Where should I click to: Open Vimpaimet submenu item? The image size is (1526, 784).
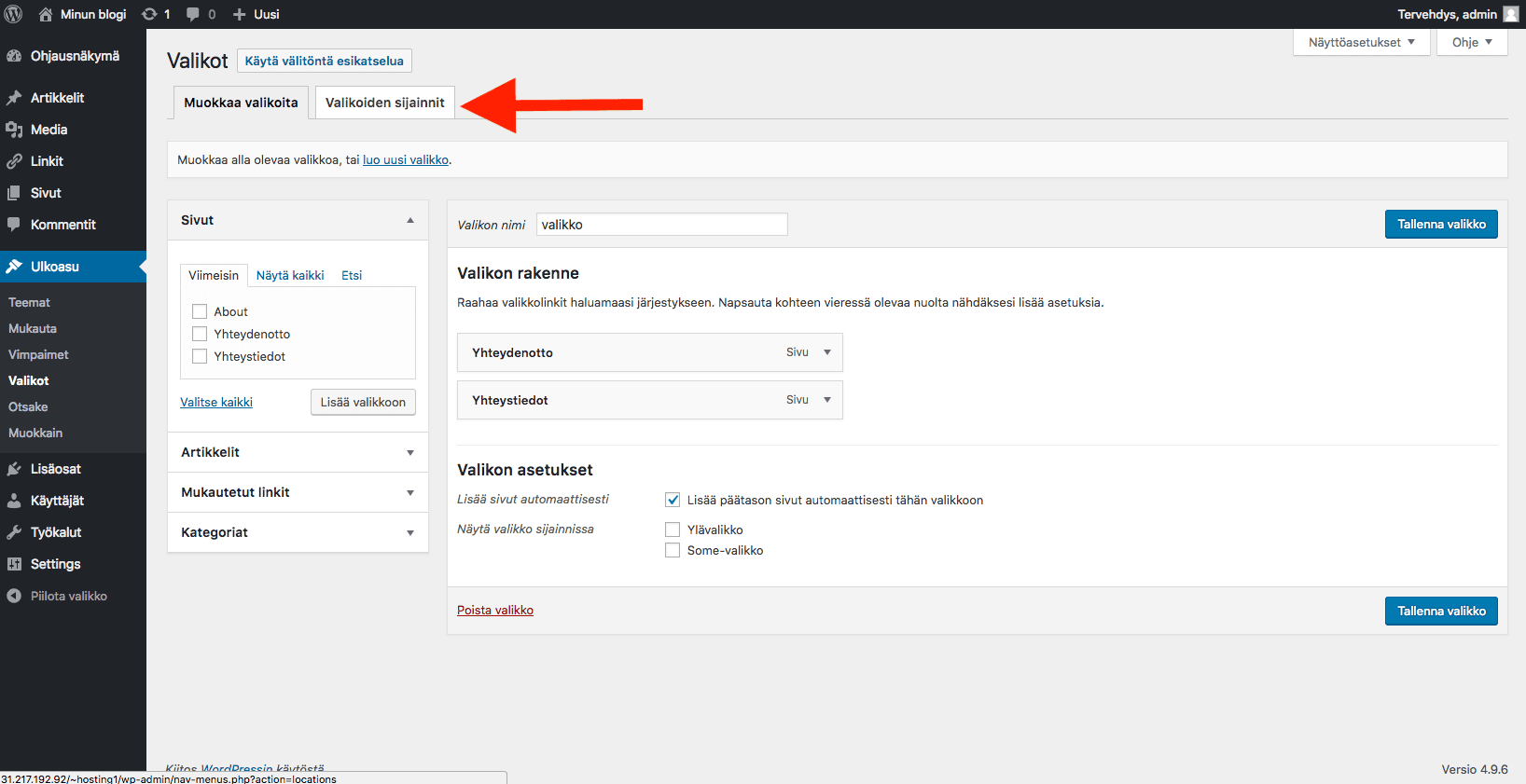click(38, 354)
